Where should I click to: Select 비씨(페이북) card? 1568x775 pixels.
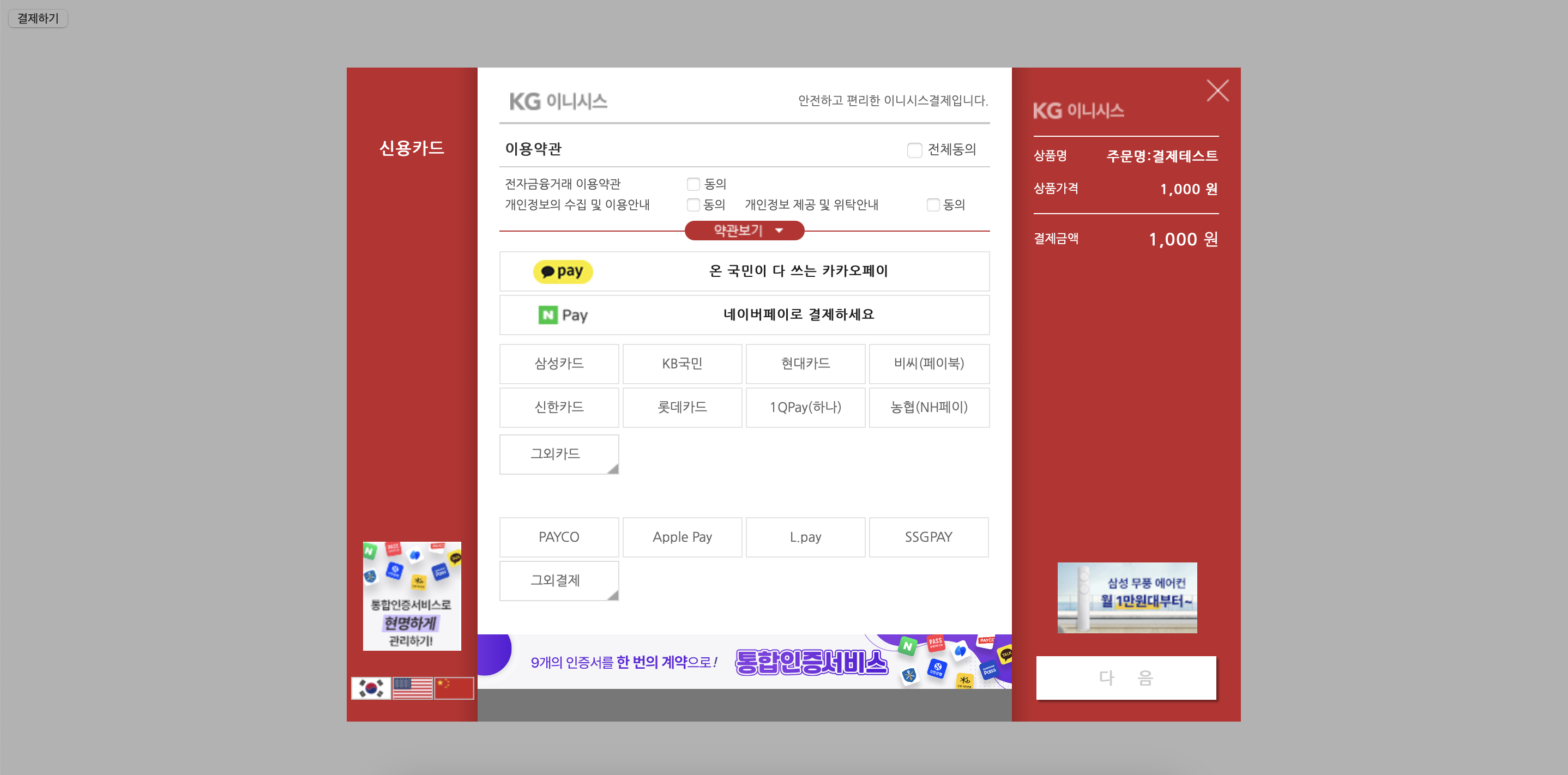point(929,364)
